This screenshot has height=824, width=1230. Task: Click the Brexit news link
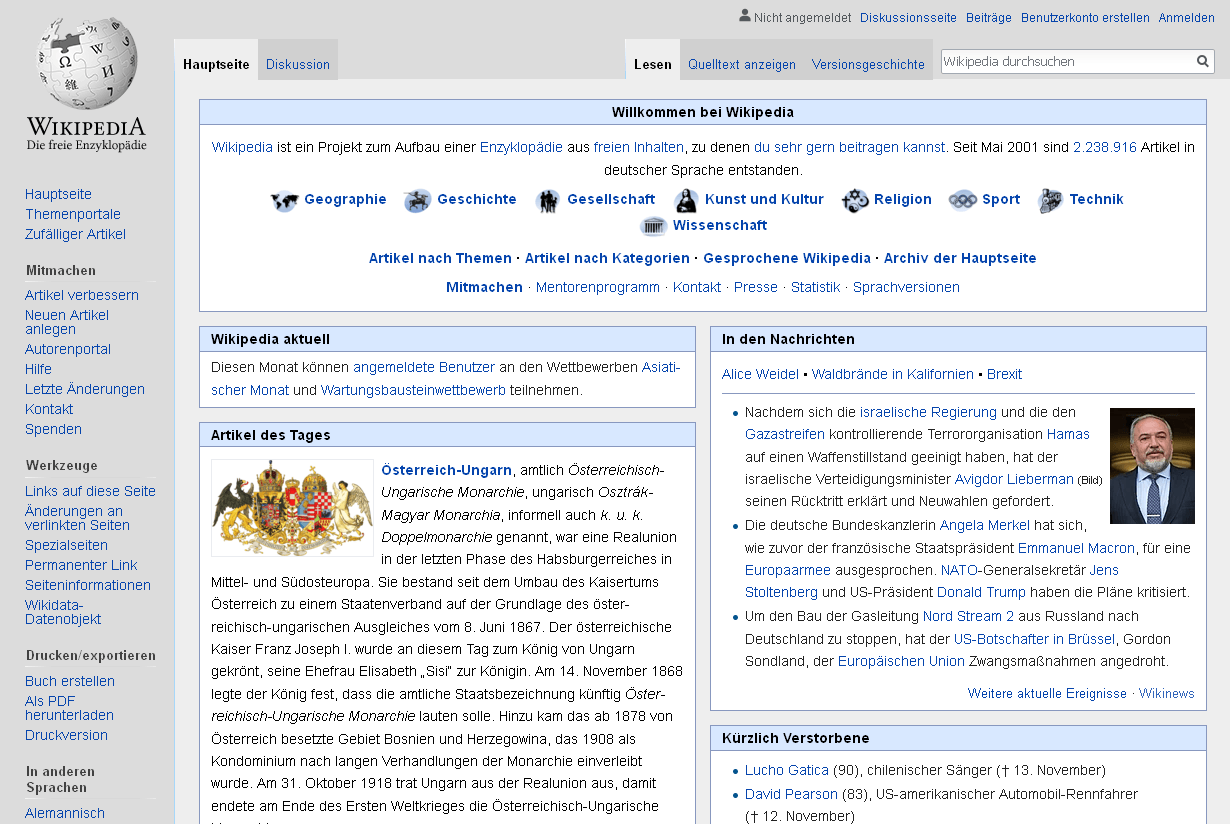1004,374
